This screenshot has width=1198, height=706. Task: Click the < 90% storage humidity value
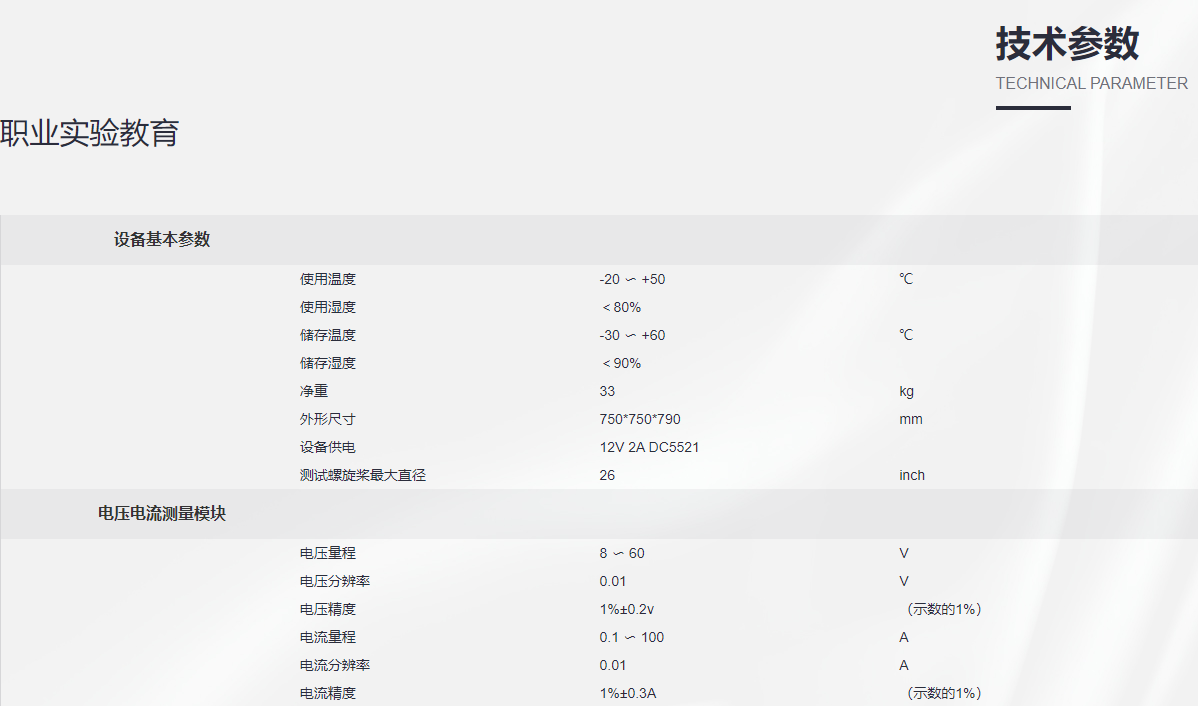(621, 363)
